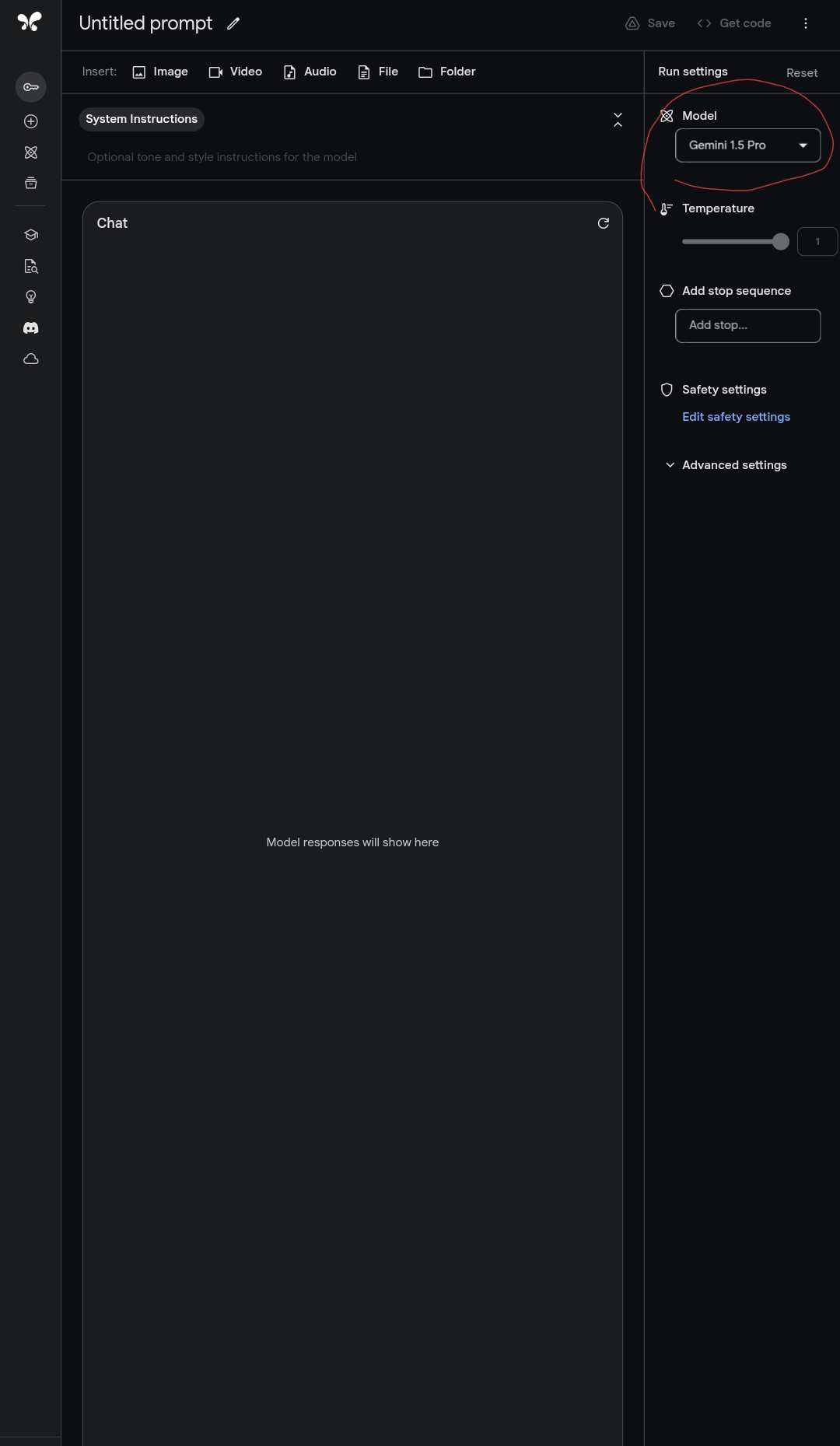The height and width of the screenshot is (1446, 840).
Task: Insert a File into the prompt
Action: (x=378, y=72)
